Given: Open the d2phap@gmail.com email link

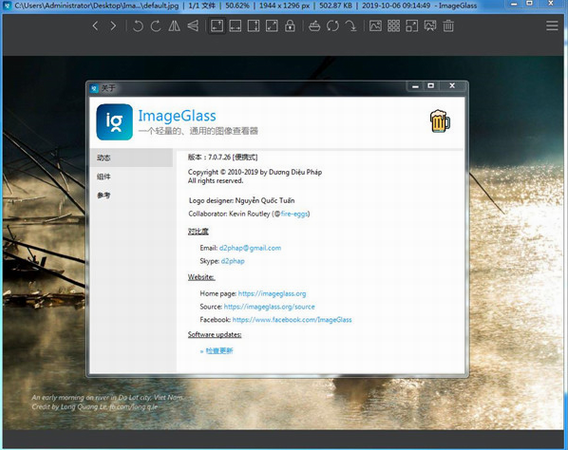Looking at the screenshot, I should (x=250, y=248).
